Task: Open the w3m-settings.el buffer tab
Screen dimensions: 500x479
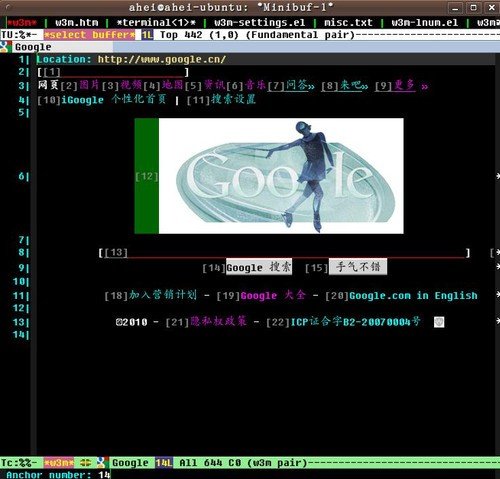Action: pyautogui.click(x=259, y=23)
